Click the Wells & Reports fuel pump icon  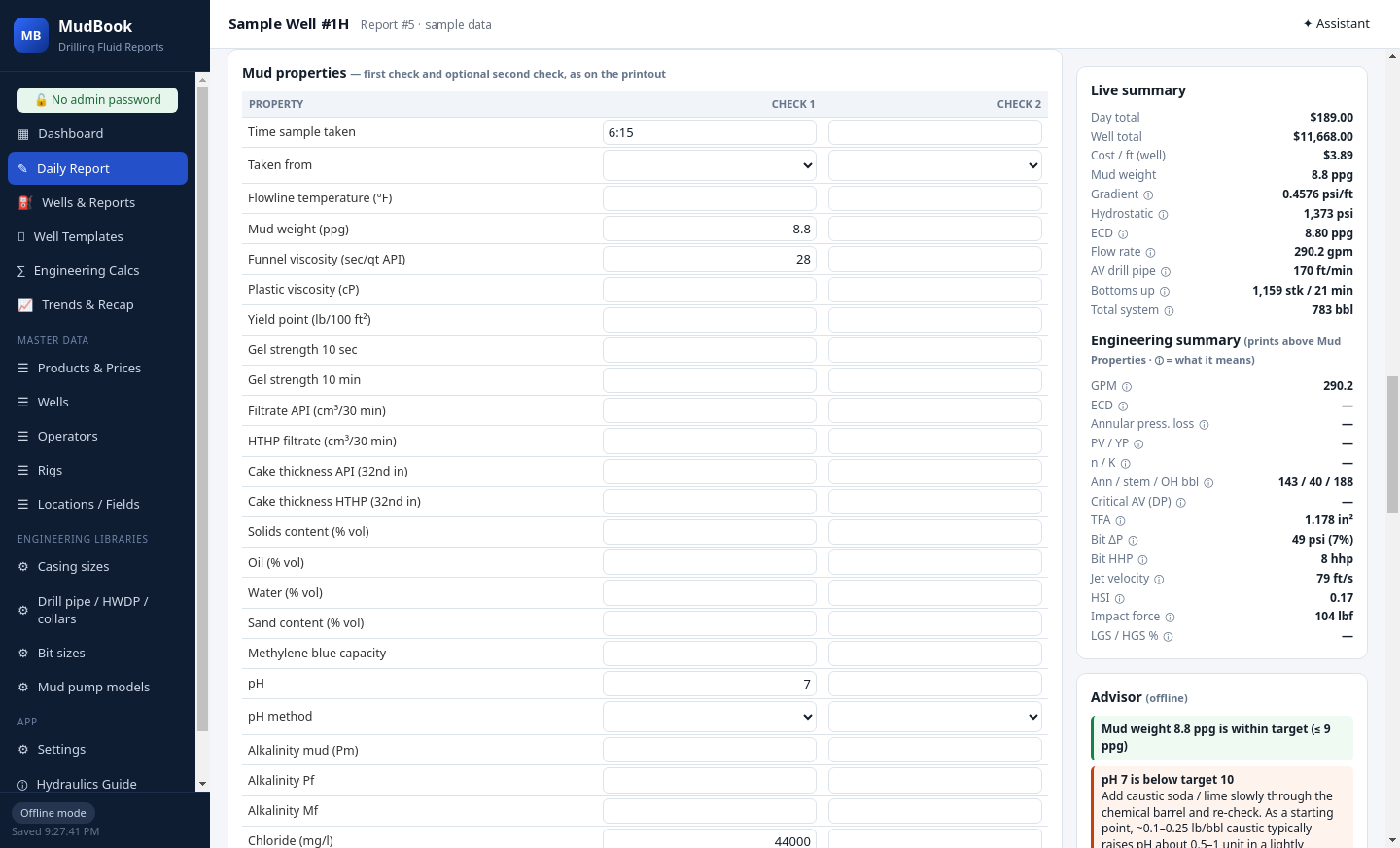[25, 202]
